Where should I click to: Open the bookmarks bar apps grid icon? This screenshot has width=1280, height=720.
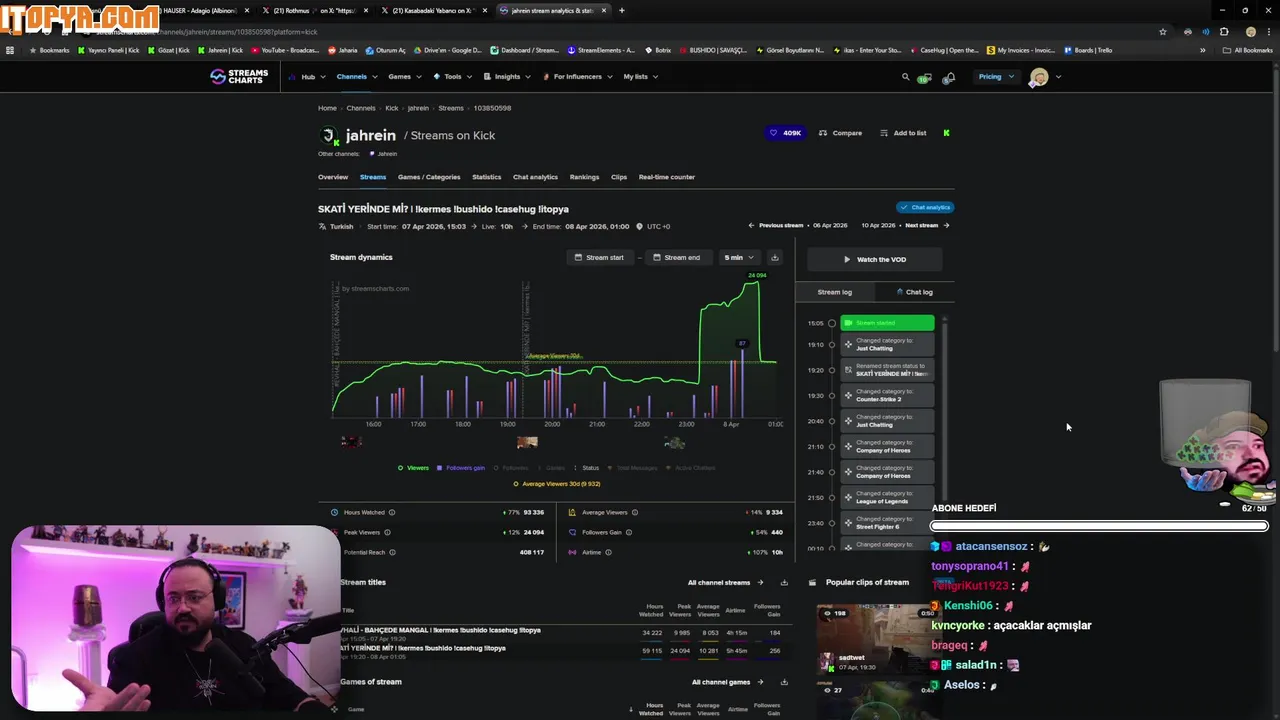(x=11, y=50)
